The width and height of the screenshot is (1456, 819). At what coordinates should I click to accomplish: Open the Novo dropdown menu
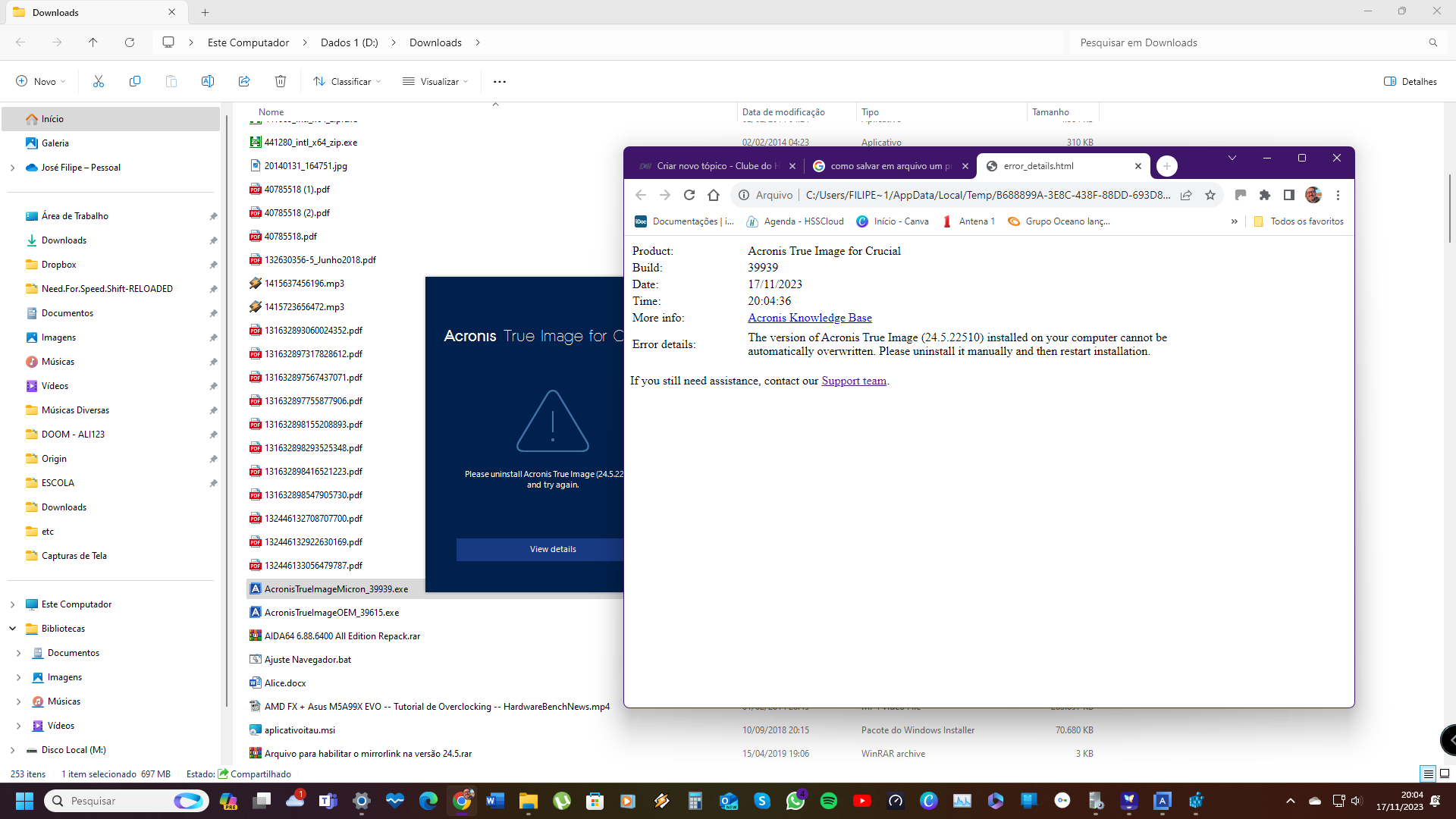click(41, 81)
